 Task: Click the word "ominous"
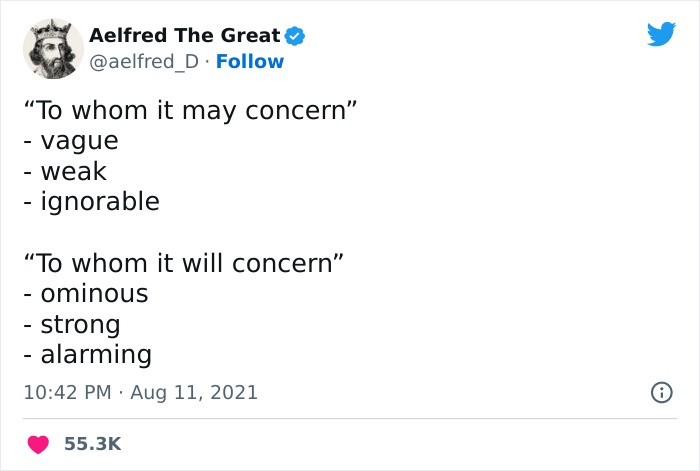click(94, 294)
